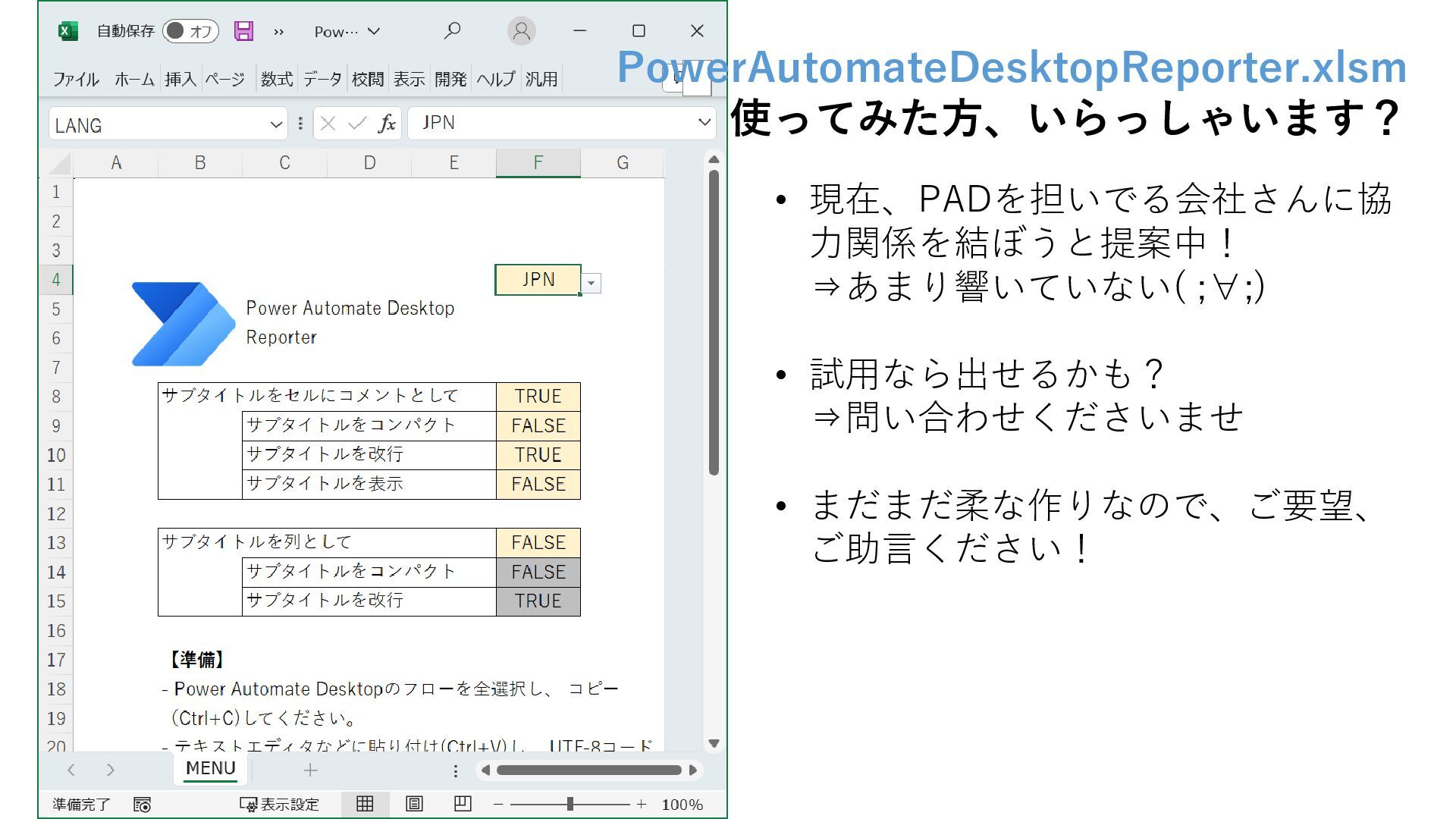Screen dimensions: 1456x819
Task: Click the insert function fx icon
Action: click(387, 124)
